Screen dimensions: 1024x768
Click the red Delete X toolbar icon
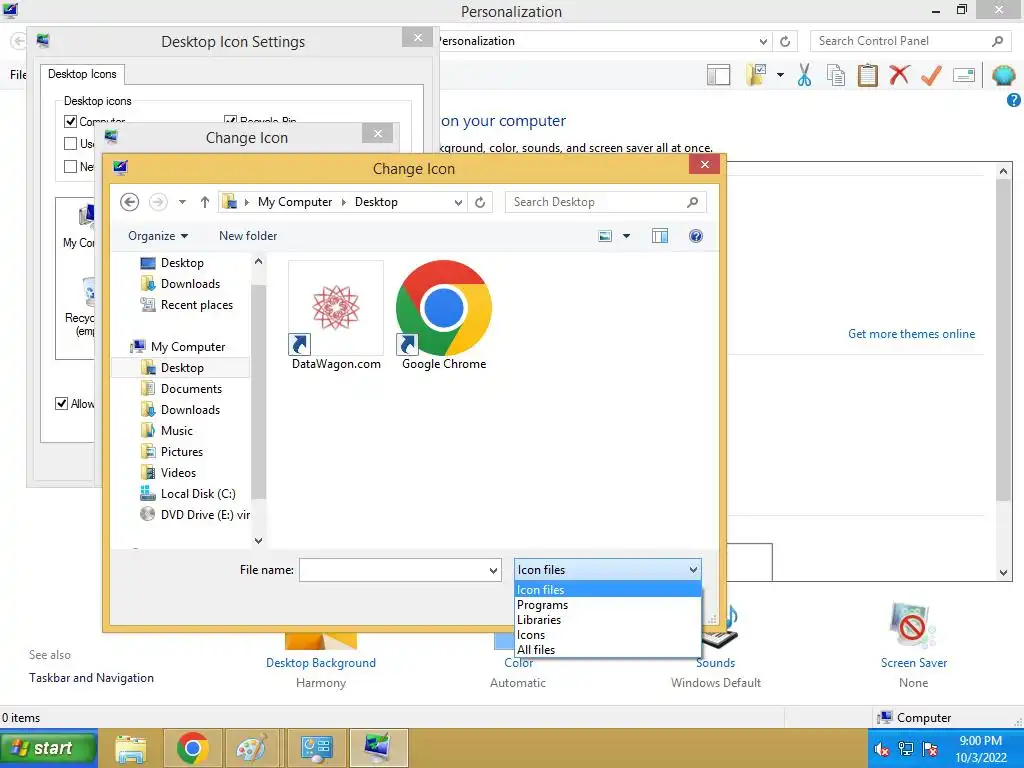tap(899, 75)
